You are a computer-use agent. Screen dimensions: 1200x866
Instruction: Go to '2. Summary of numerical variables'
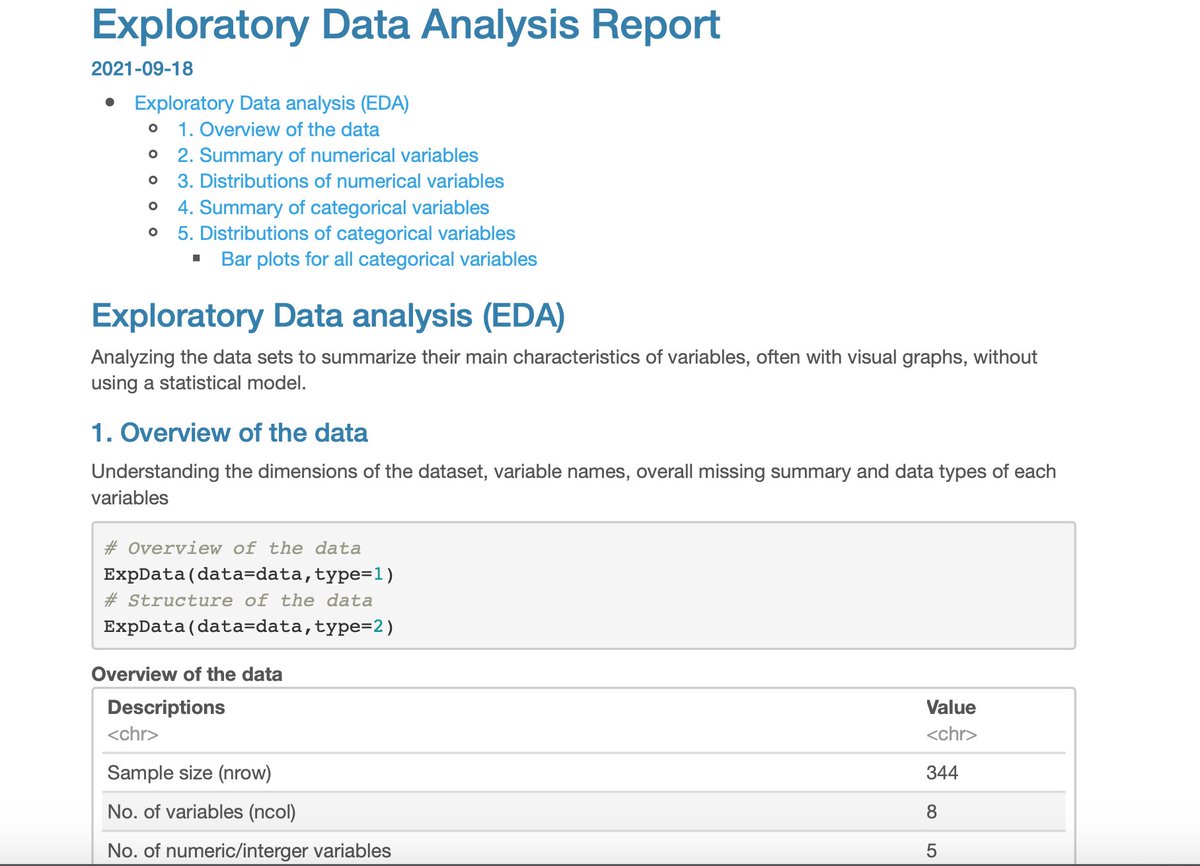(x=328, y=155)
